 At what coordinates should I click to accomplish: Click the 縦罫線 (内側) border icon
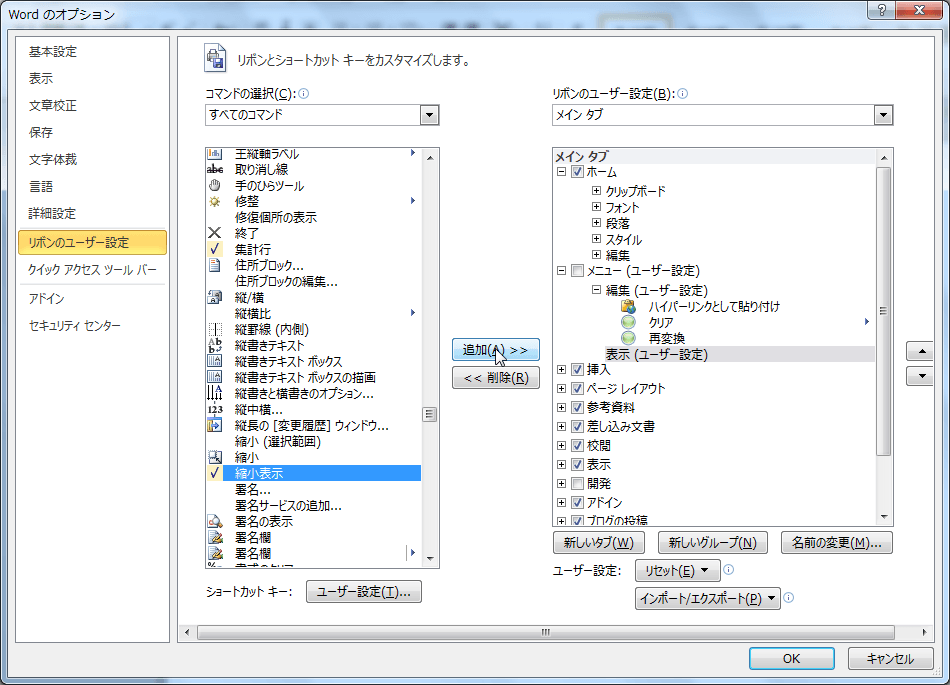(x=214, y=329)
